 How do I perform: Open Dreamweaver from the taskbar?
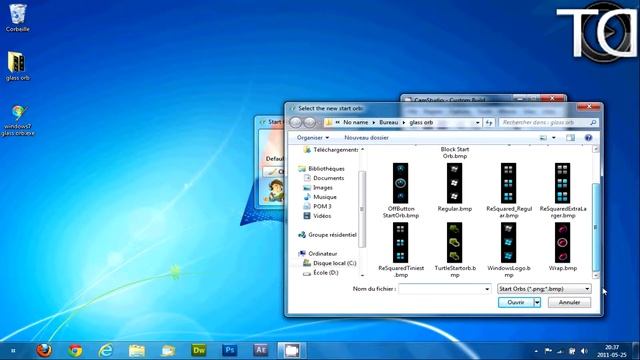coord(199,350)
